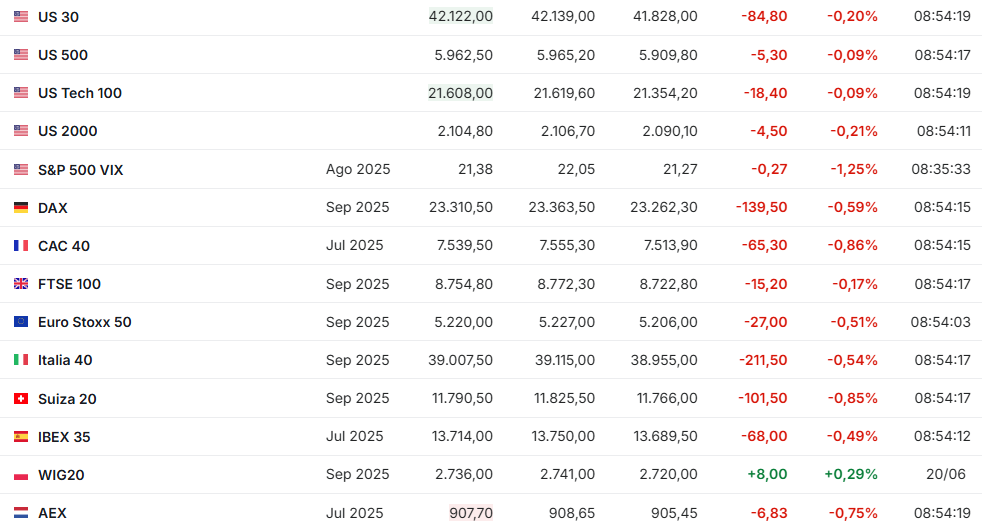The width and height of the screenshot is (982, 526).
Task: Click the Italian flag beside Italia 40
Action: [x=21, y=360]
